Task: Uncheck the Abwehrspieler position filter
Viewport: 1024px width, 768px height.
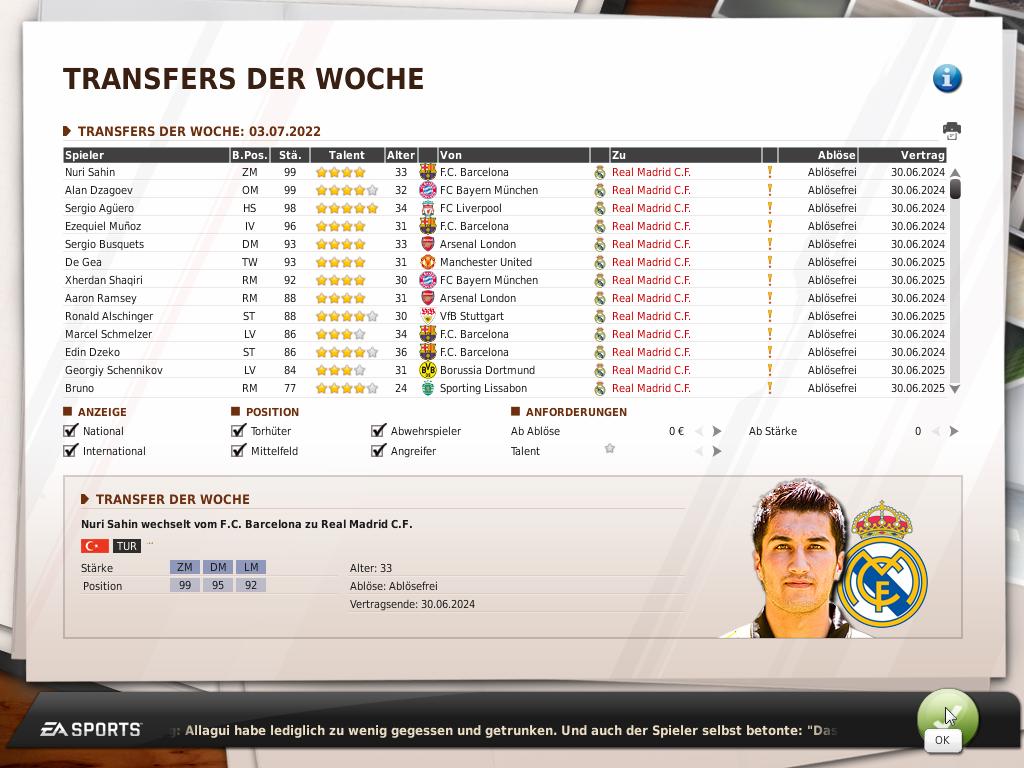Action: 378,430
